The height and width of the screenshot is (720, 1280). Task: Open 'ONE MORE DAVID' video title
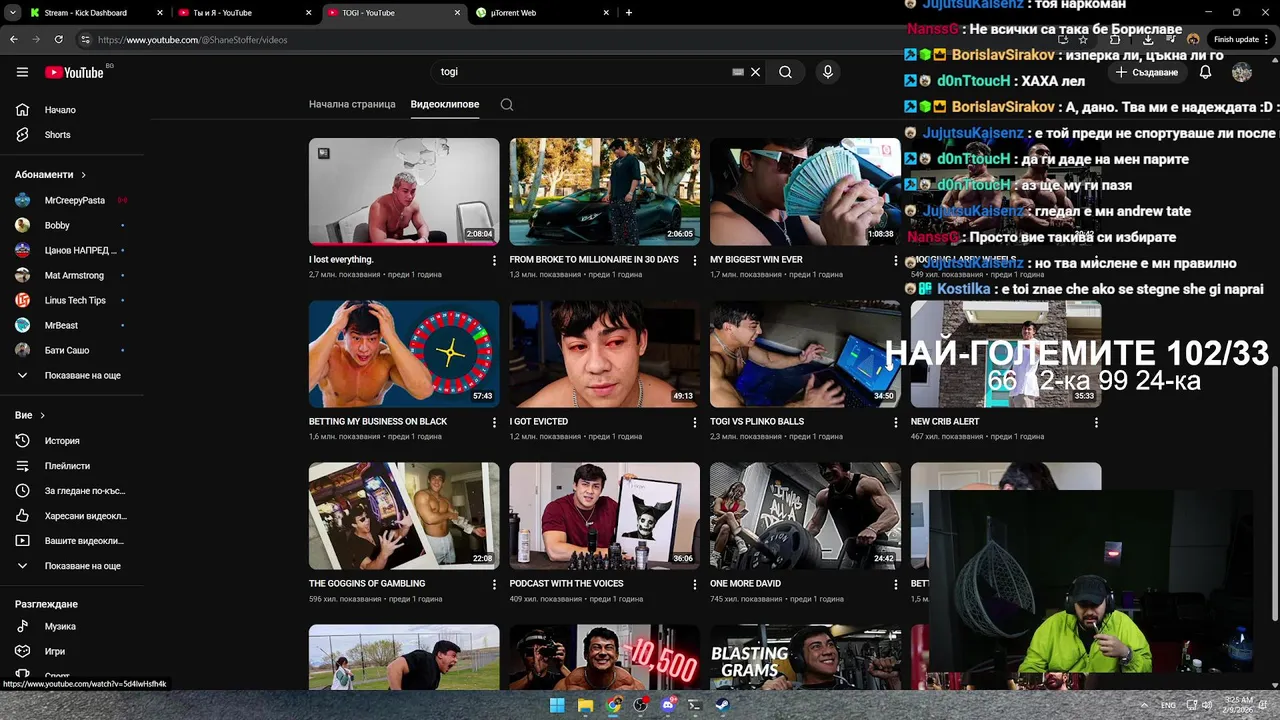pyautogui.click(x=745, y=584)
